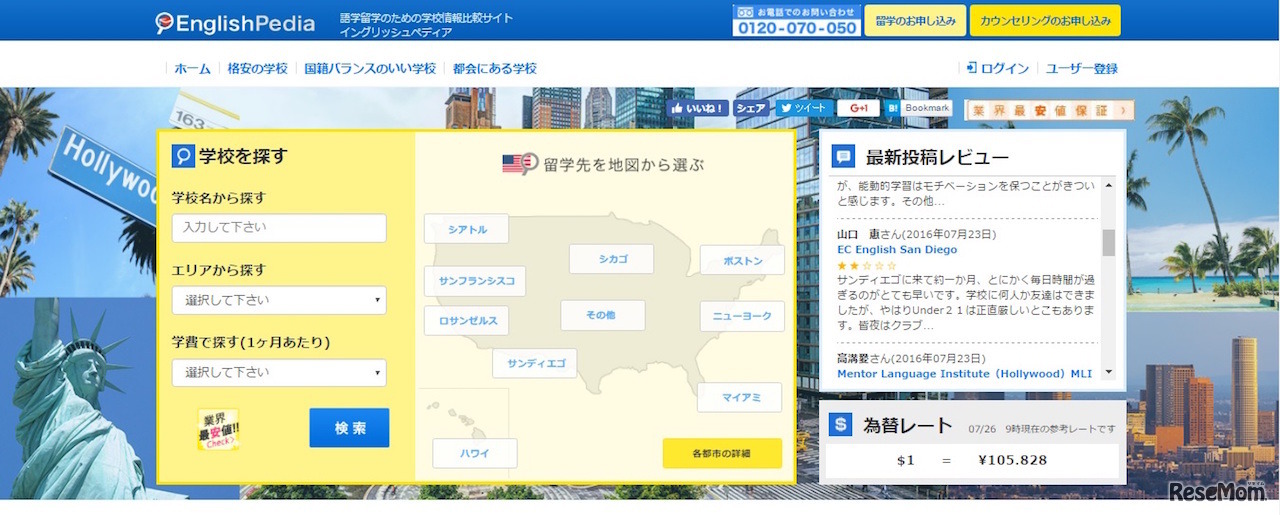Select ニューヨーク on the map
The width and height of the screenshot is (1280, 515).
coord(742,316)
